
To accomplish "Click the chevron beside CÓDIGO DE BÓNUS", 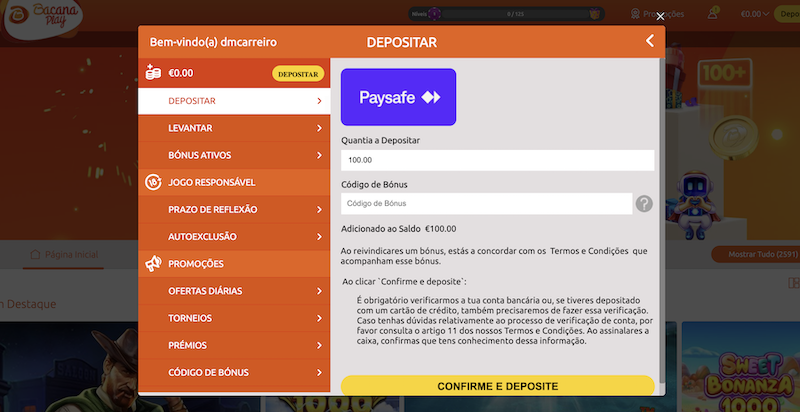I will [319, 372].
